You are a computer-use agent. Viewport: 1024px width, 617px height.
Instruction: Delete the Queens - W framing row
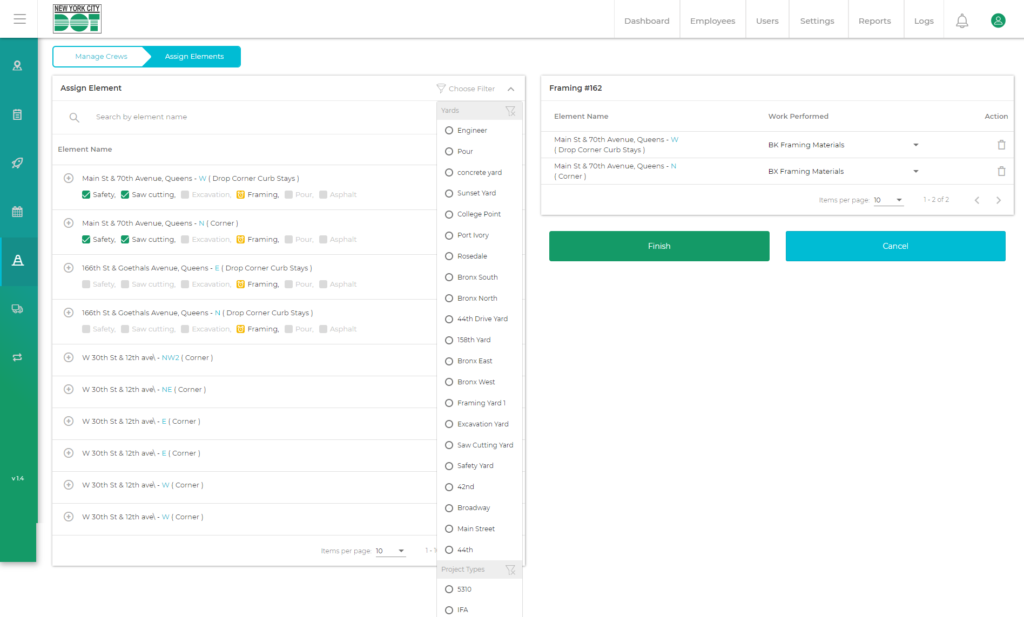pyautogui.click(x=1001, y=145)
